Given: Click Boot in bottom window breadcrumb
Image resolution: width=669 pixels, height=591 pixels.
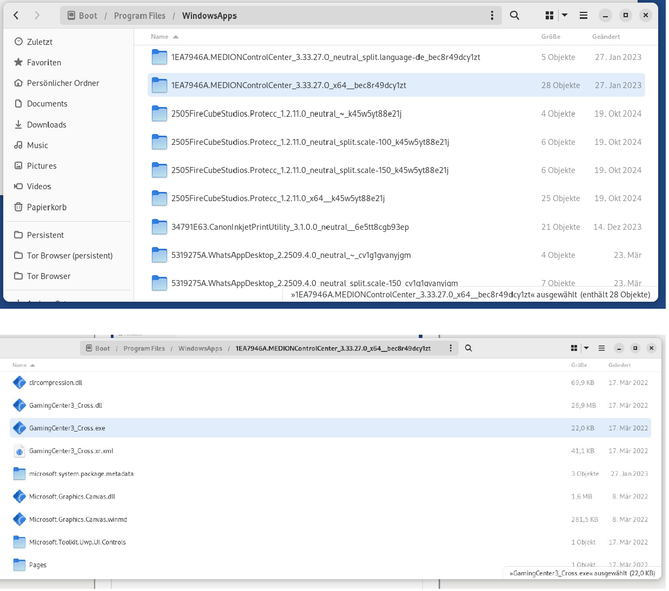Looking at the screenshot, I should [x=103, y=348].
